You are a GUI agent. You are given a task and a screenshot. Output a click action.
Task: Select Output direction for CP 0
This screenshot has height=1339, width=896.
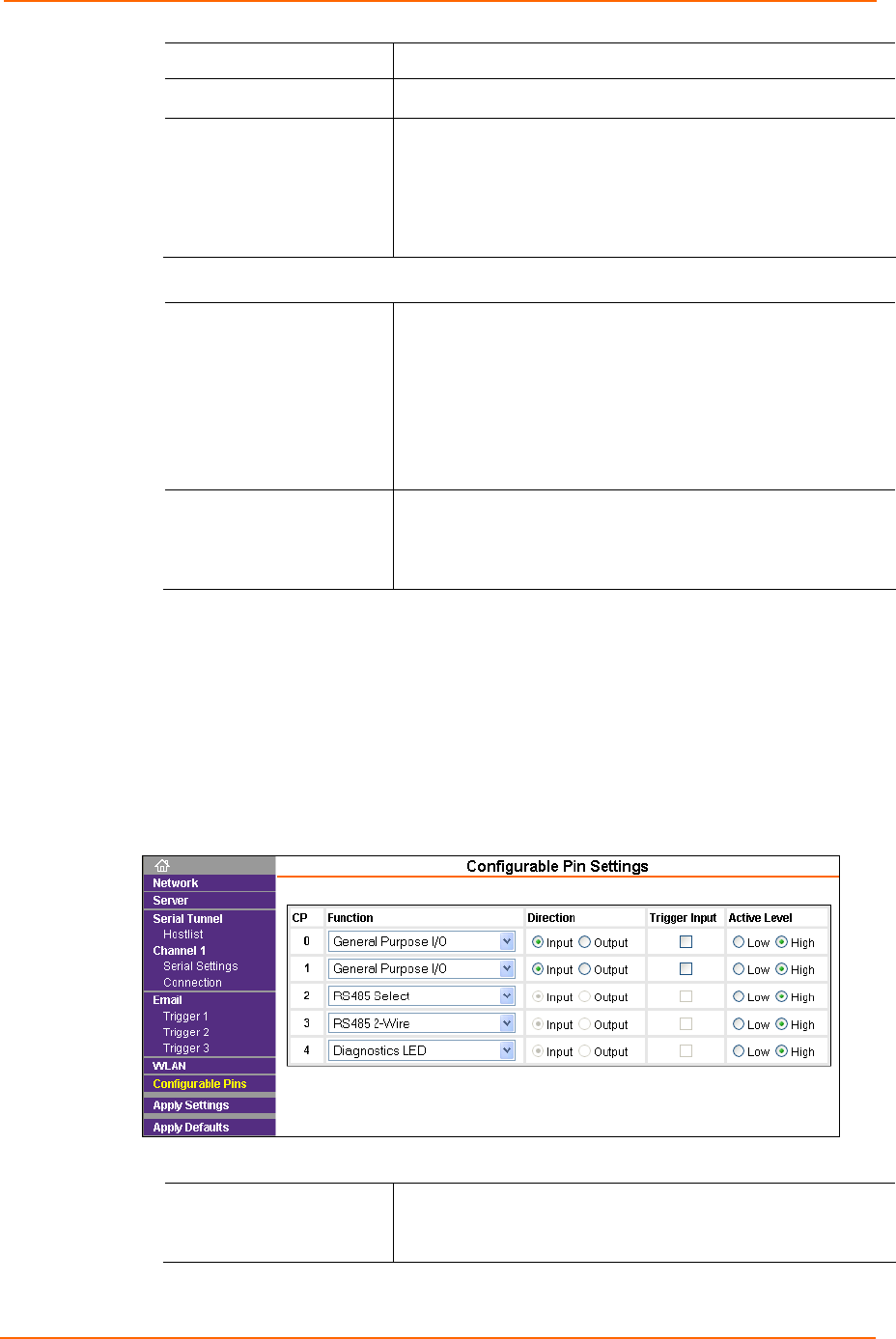click(x=585, y=942)
